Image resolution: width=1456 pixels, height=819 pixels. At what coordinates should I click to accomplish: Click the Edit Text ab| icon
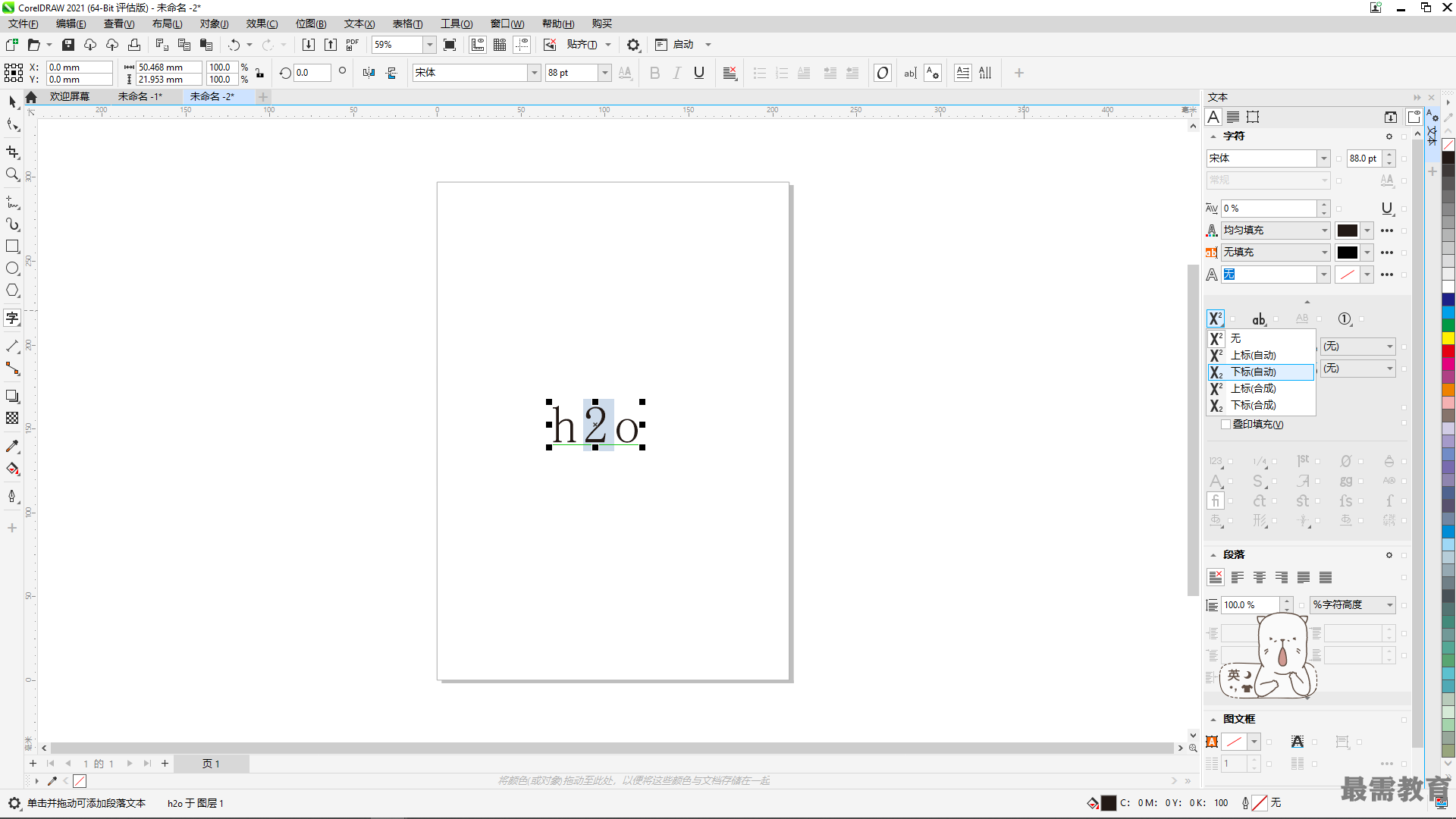[910, 73]
